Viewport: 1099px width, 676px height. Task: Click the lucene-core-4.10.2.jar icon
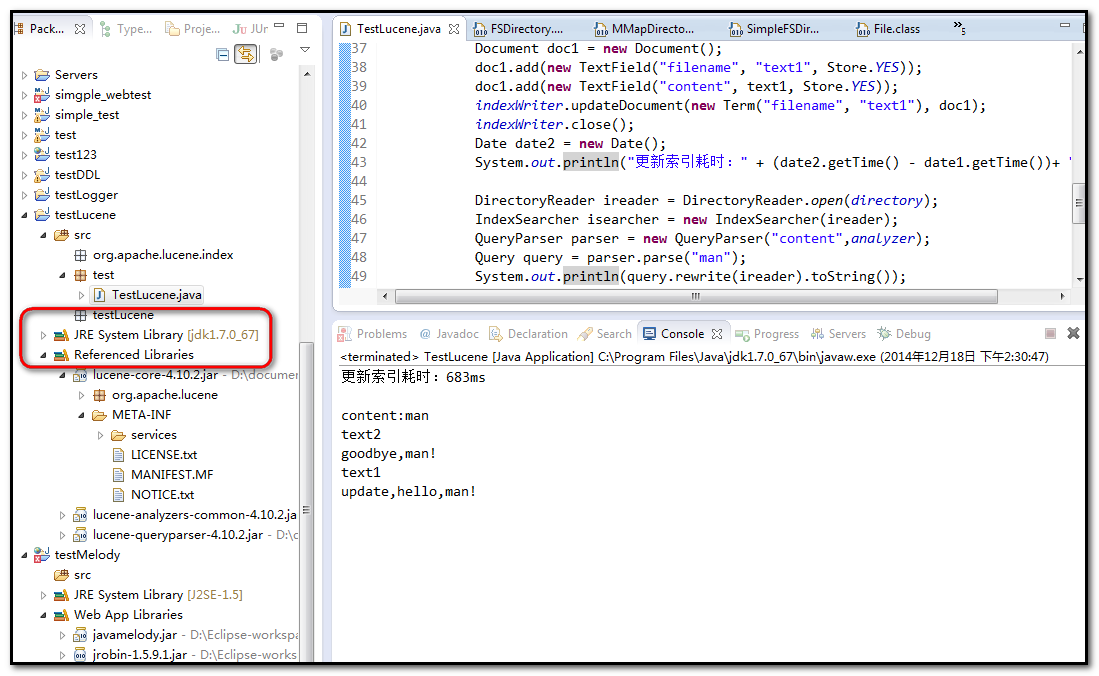point(80,375)
